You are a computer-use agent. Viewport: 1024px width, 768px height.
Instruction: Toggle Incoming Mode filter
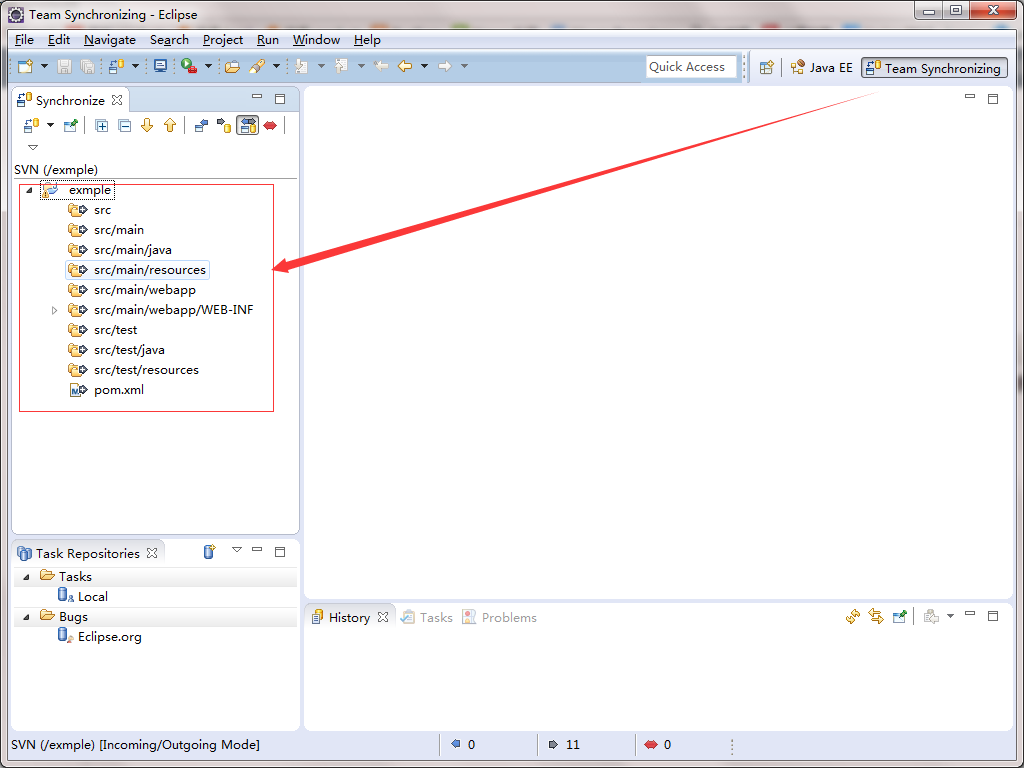click(x=201, y=125)
